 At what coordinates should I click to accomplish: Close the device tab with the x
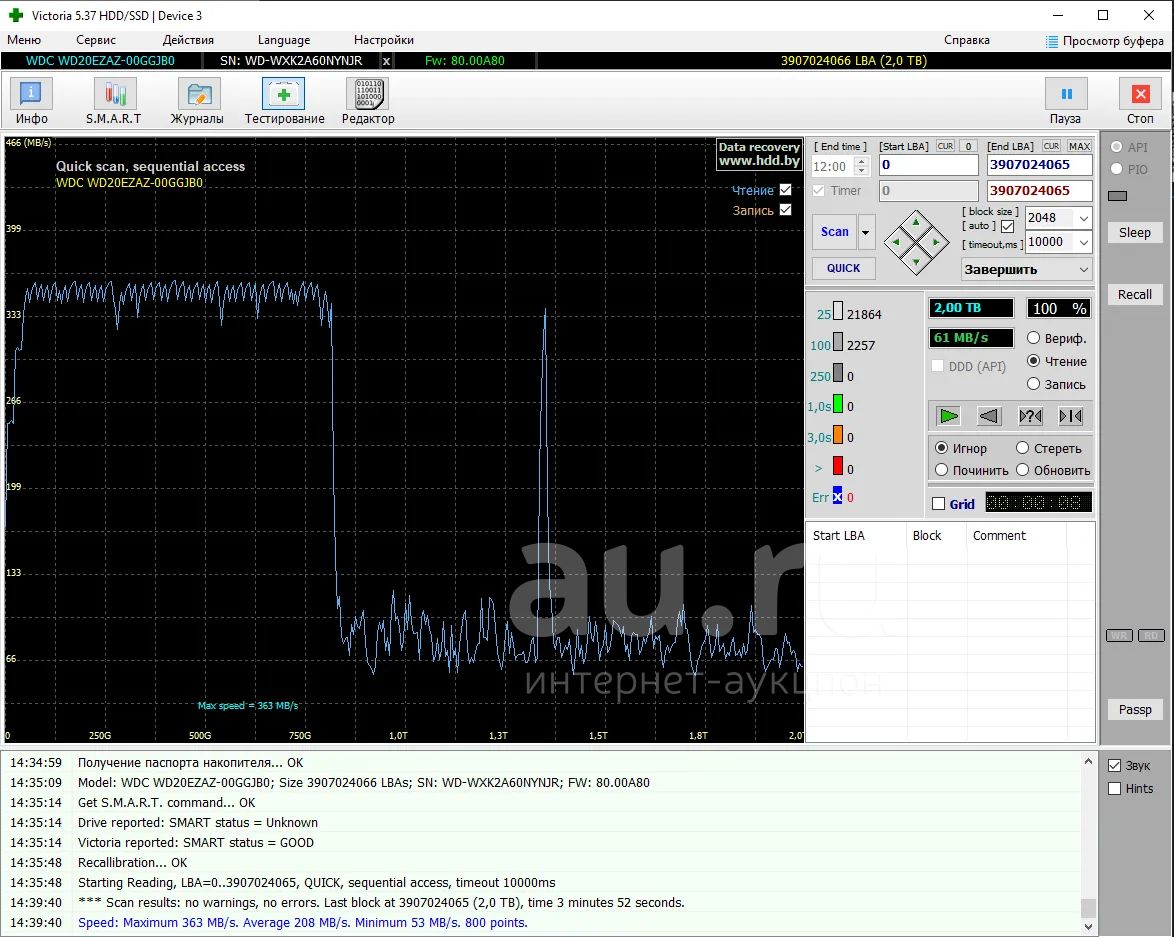386,61
